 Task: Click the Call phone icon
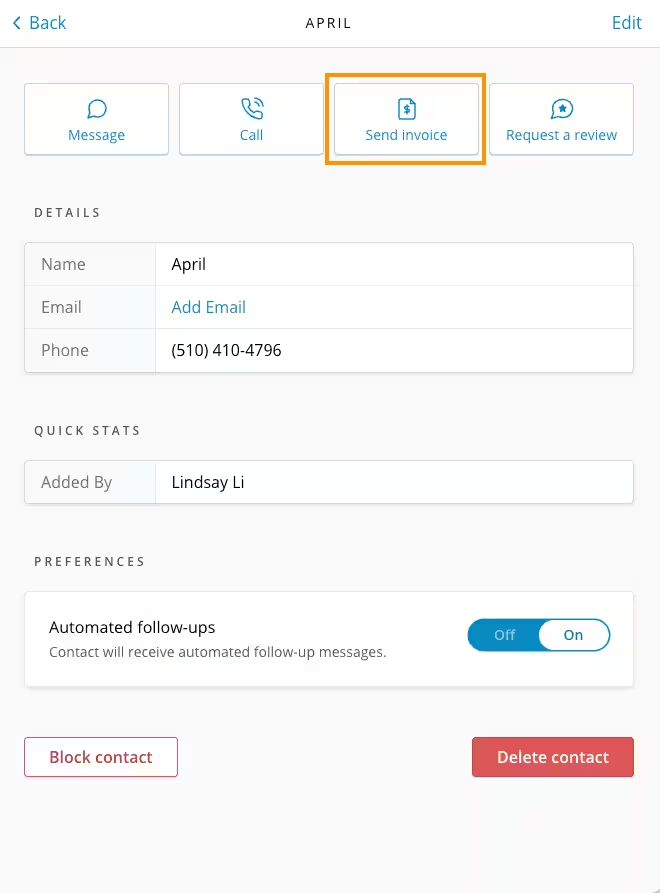click(x=252, y=108)
